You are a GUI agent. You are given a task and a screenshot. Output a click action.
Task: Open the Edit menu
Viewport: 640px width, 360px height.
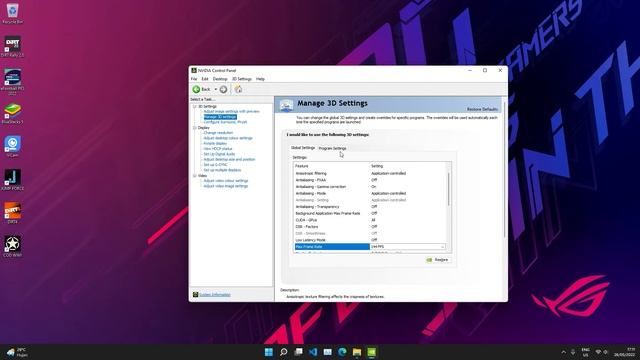pos(205,79)
